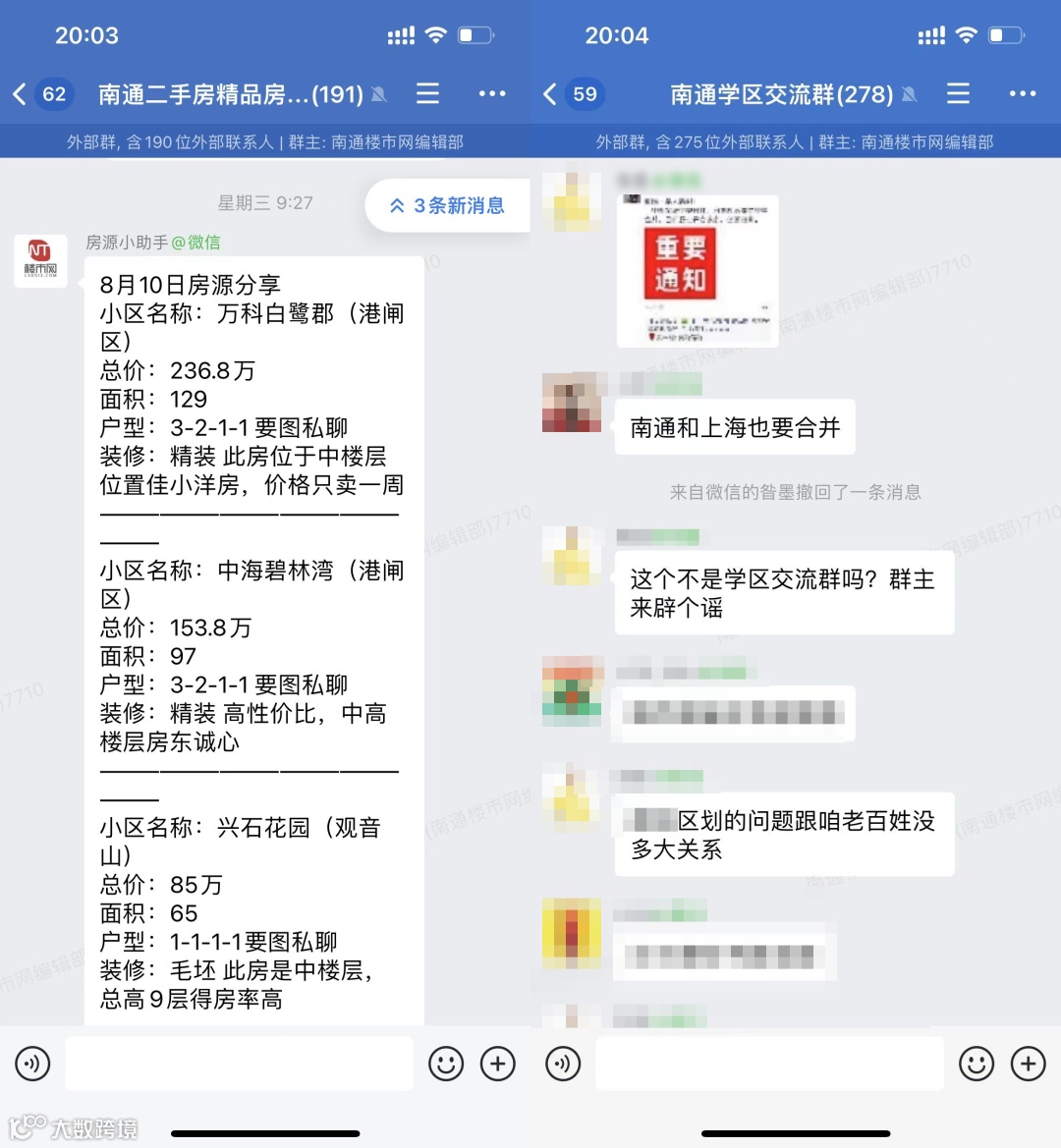The height and width of the screenshot is (1148, 1061).
Task: Jump to 3条新消息 new messages
Action: coord(447,205)
